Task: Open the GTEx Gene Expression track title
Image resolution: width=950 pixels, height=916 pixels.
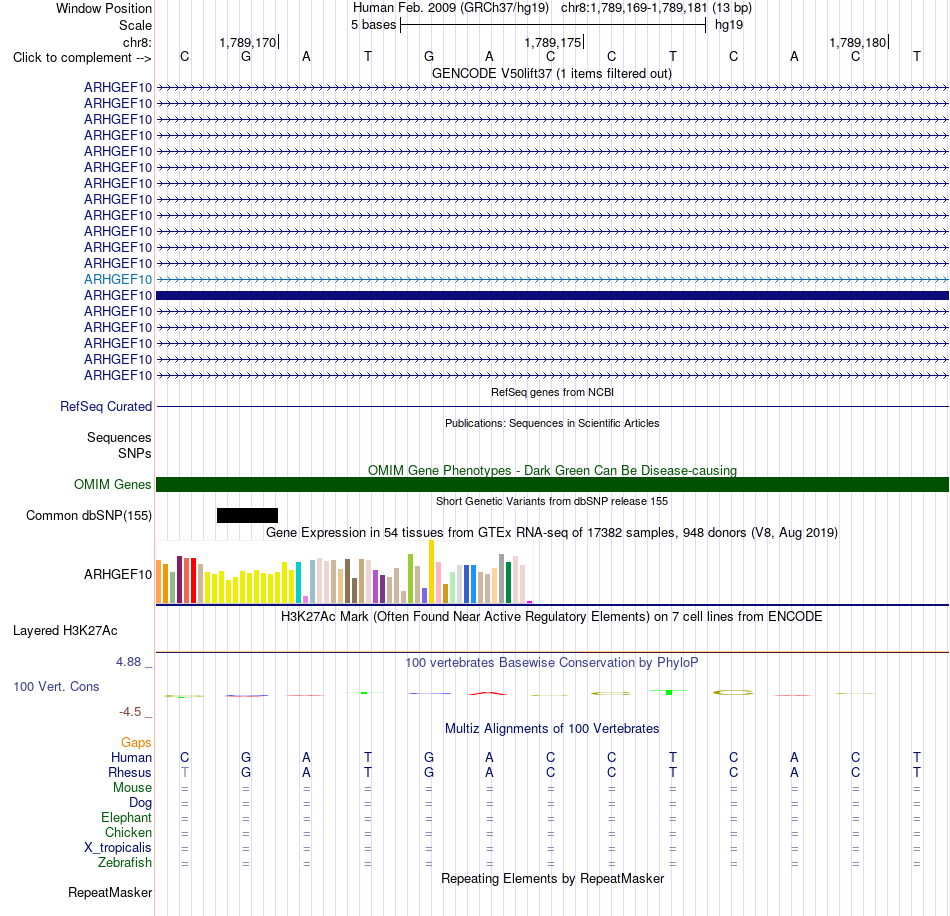Action: [x=552, y=533]
